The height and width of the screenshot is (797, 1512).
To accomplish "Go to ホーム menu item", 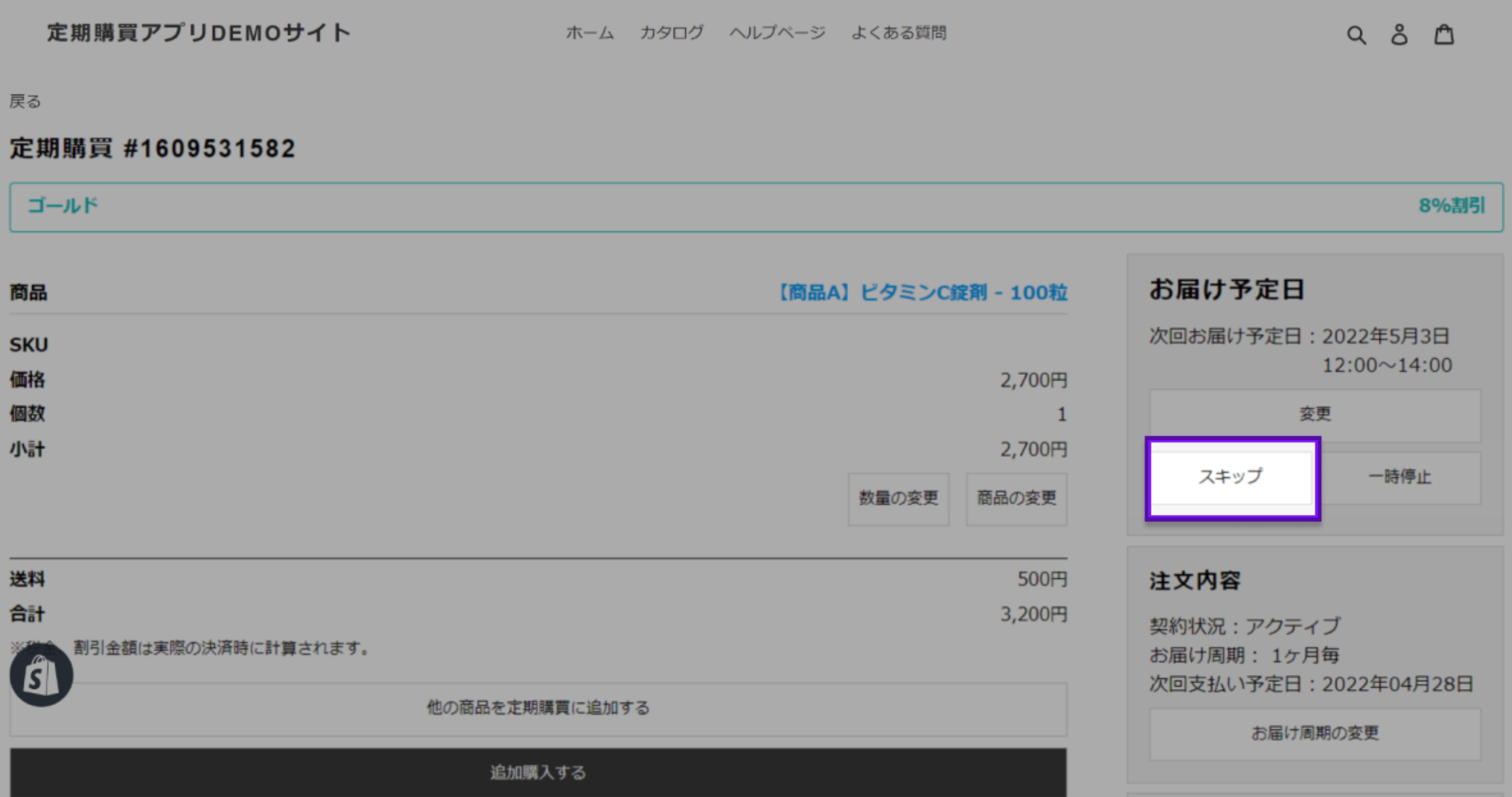I will [589, 33].
